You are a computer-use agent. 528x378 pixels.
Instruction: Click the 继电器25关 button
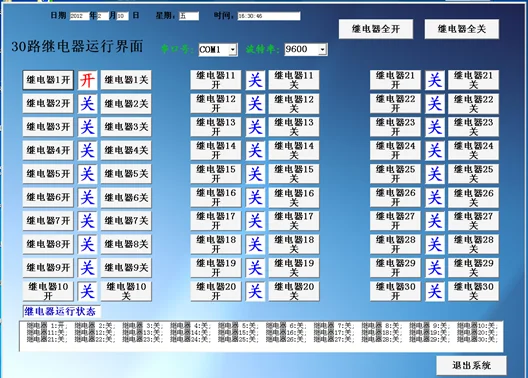point(473,174)
